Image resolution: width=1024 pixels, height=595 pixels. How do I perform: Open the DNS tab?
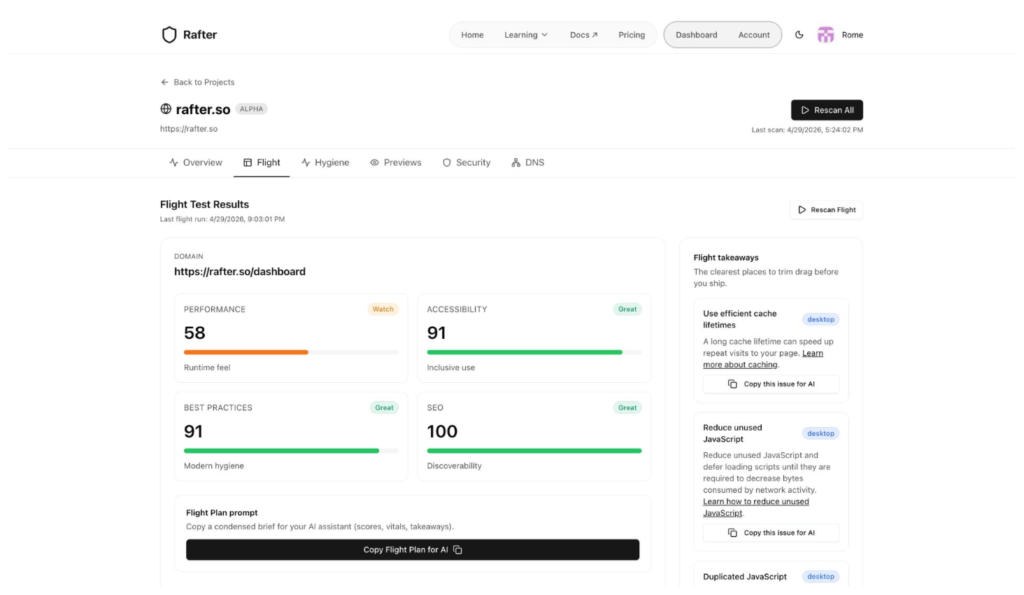528,163
